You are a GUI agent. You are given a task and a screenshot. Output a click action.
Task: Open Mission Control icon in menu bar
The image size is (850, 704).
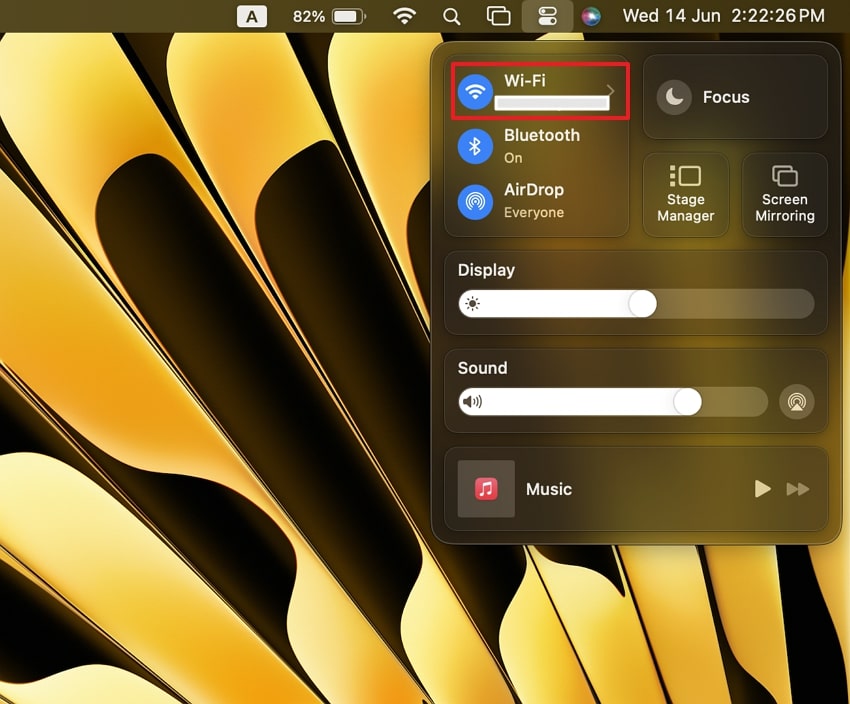498,16
